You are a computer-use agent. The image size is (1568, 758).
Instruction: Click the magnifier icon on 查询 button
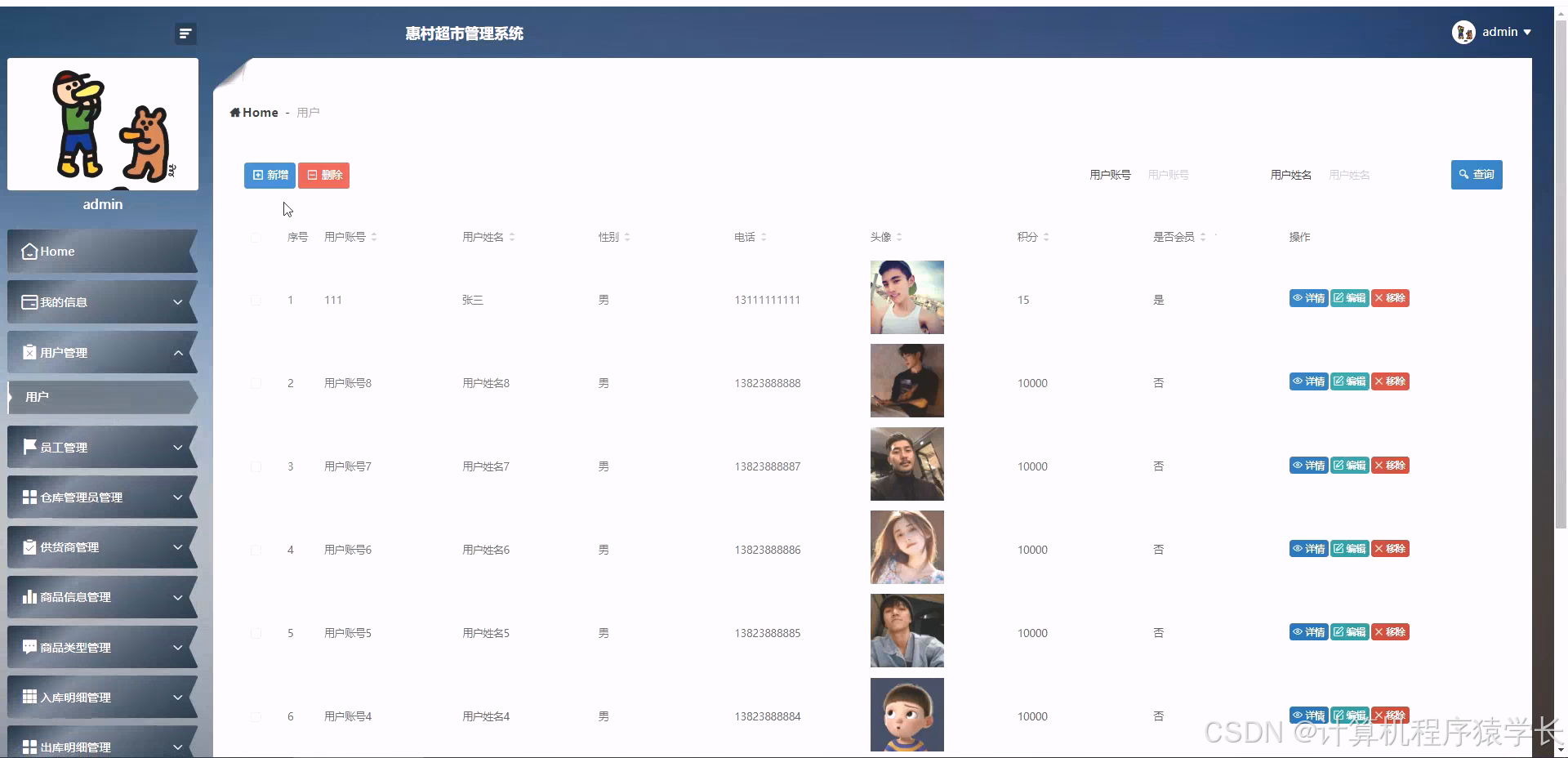pyautogui.click(x=1463, y=174)
